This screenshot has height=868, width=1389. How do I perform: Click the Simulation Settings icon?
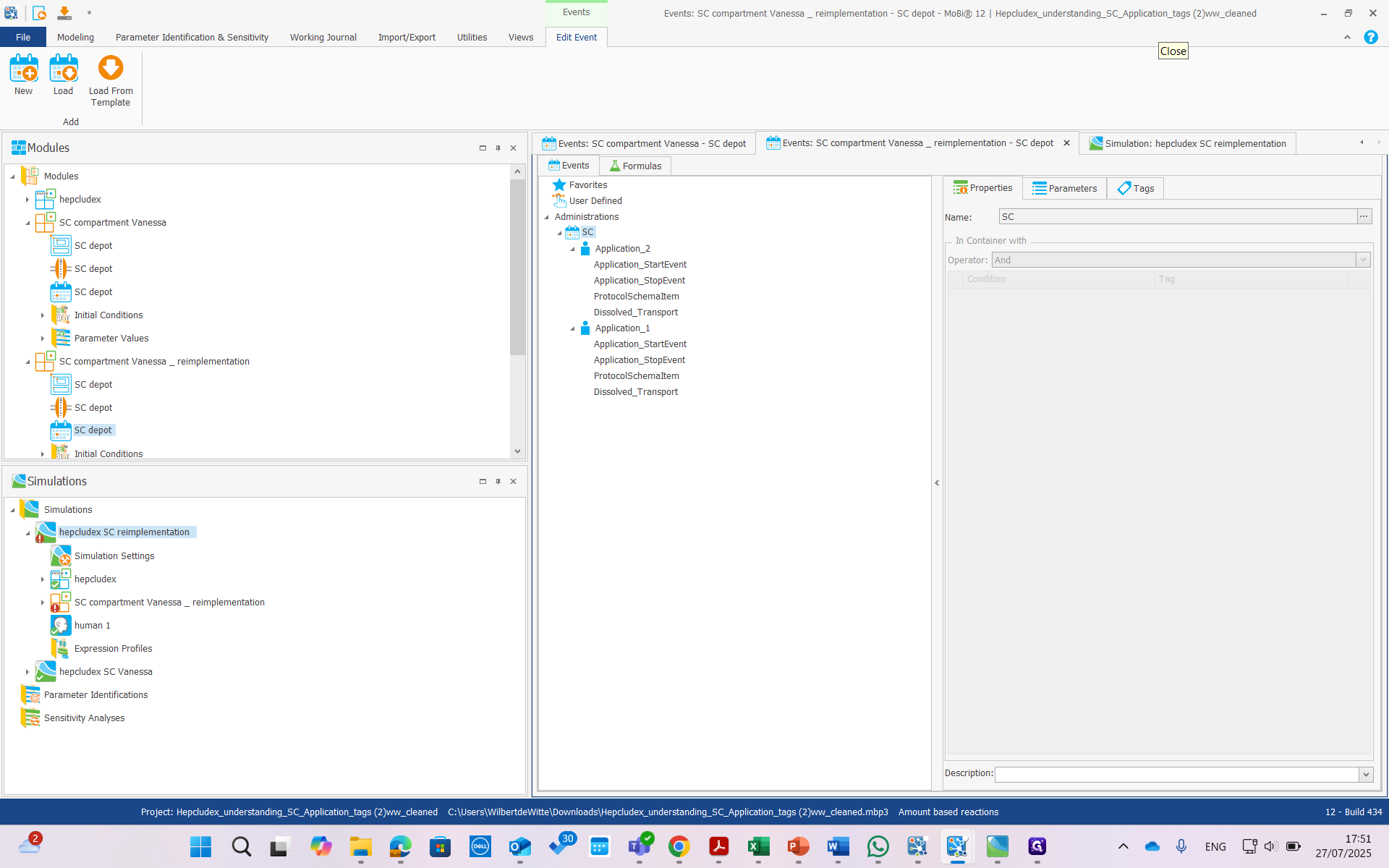(x=61, y=556)
